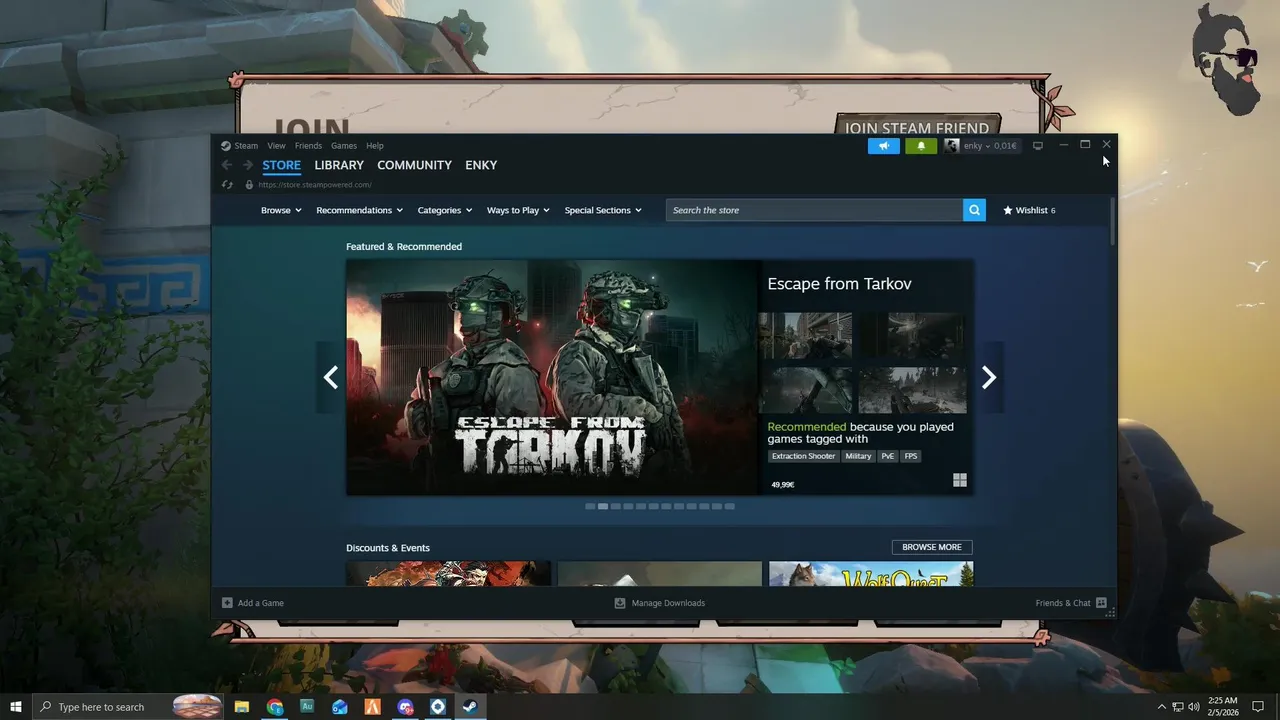Open the green bell notifications button
Viewport: 1280px width, 720px height.
(x=921, y=146)
